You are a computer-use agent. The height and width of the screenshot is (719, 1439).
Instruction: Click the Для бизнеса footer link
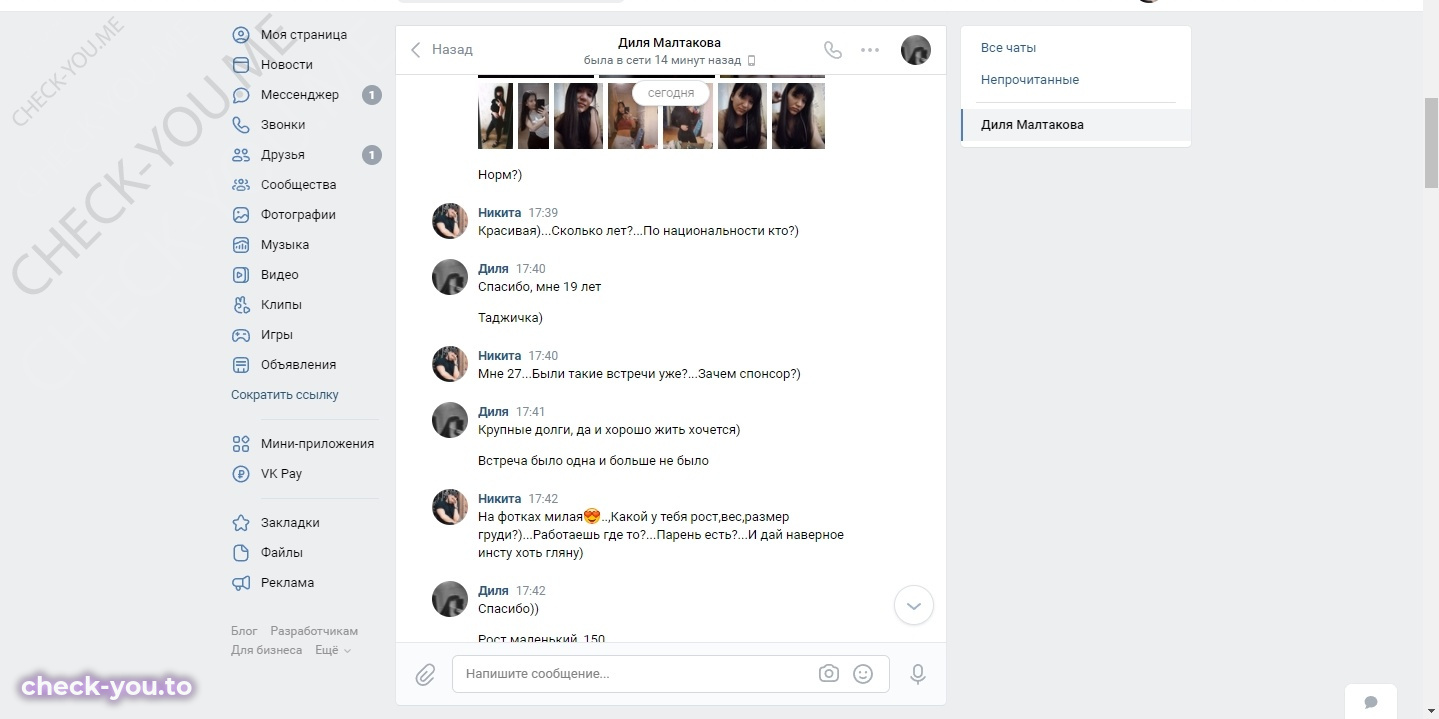[x=266, y=650]
